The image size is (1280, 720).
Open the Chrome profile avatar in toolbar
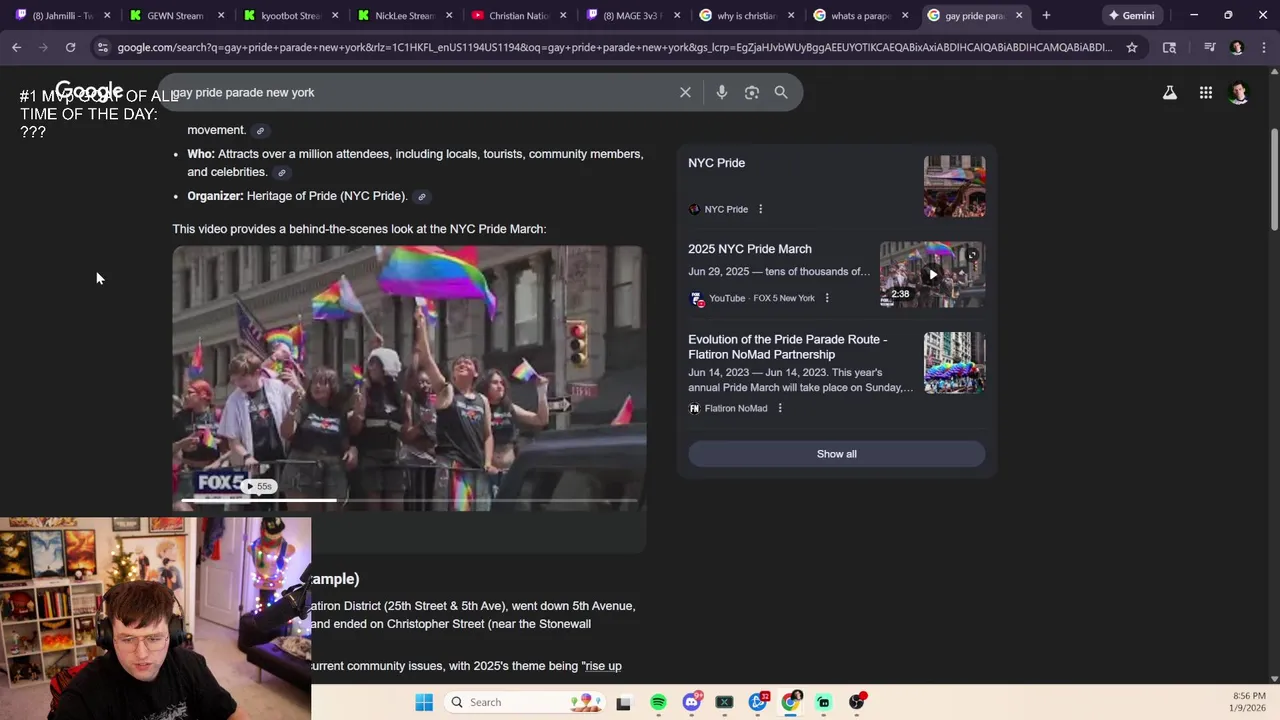coord(1237,47)
